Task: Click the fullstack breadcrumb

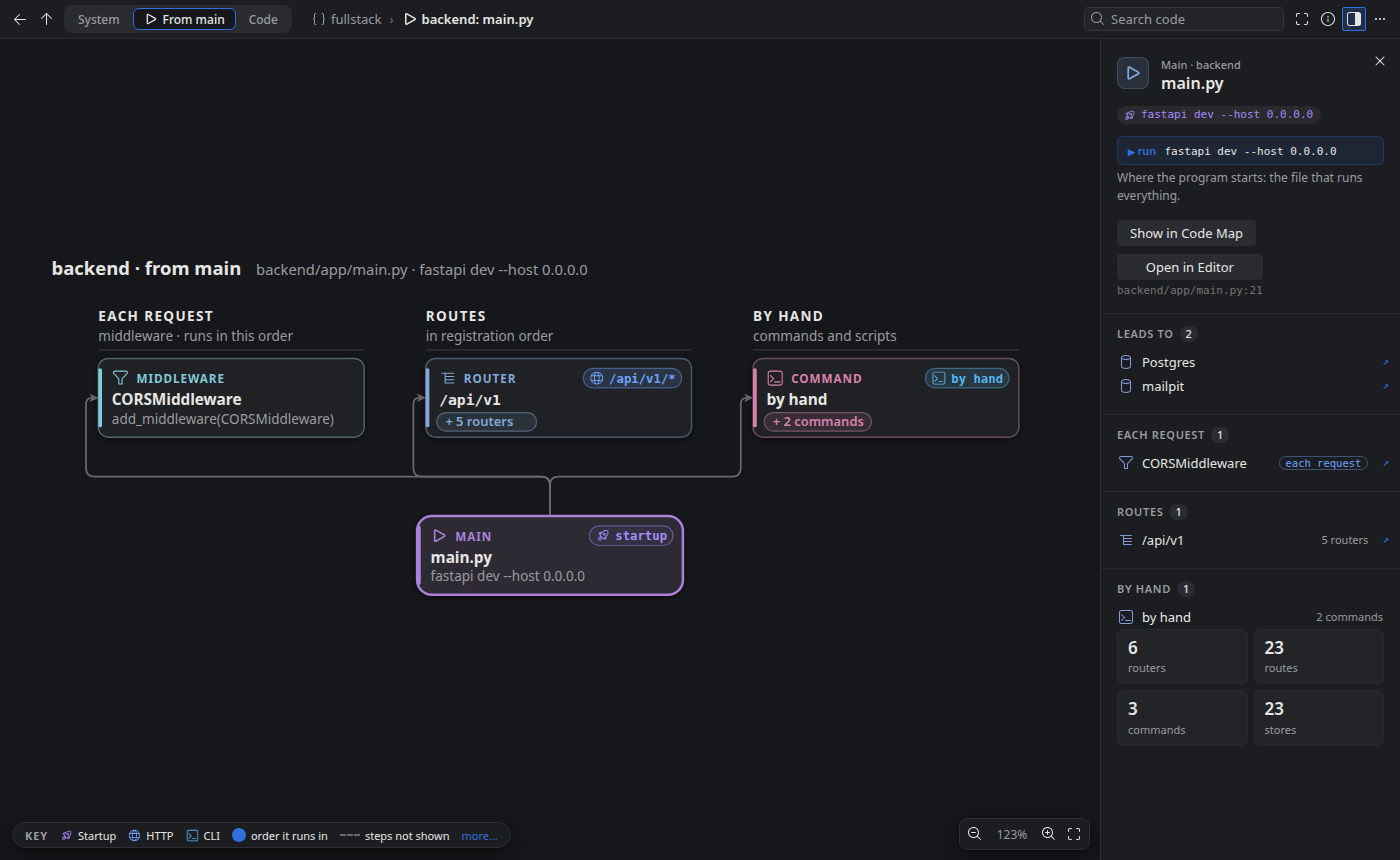Action: tap(347, 19)
